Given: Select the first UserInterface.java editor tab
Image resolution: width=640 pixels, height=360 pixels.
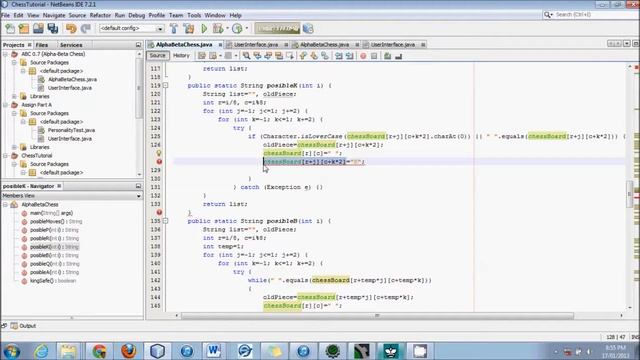Looking at the screenshot, I should (256, 44).
